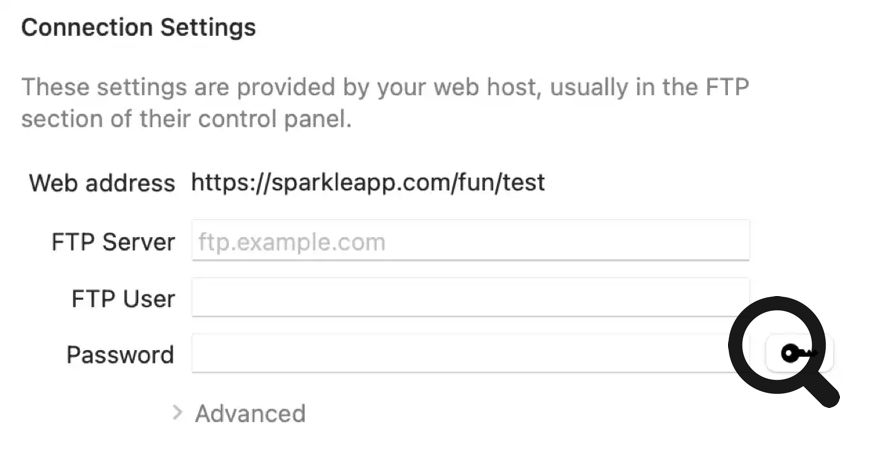Click the FTP User label
The height and width of the screenshot is (452, 884).
click(x=123, y=298)
